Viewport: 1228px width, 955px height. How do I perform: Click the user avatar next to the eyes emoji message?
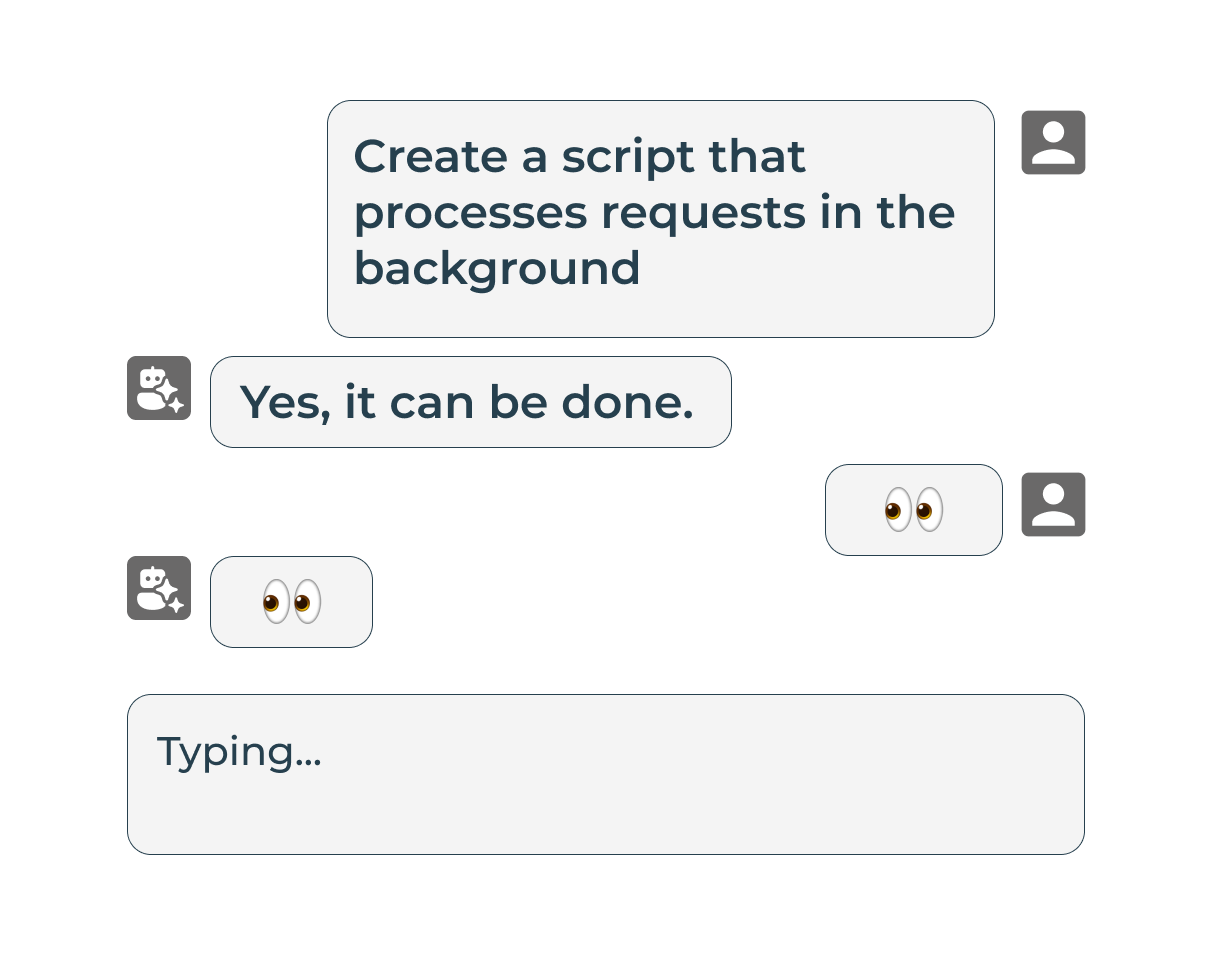pos(1053,505)
